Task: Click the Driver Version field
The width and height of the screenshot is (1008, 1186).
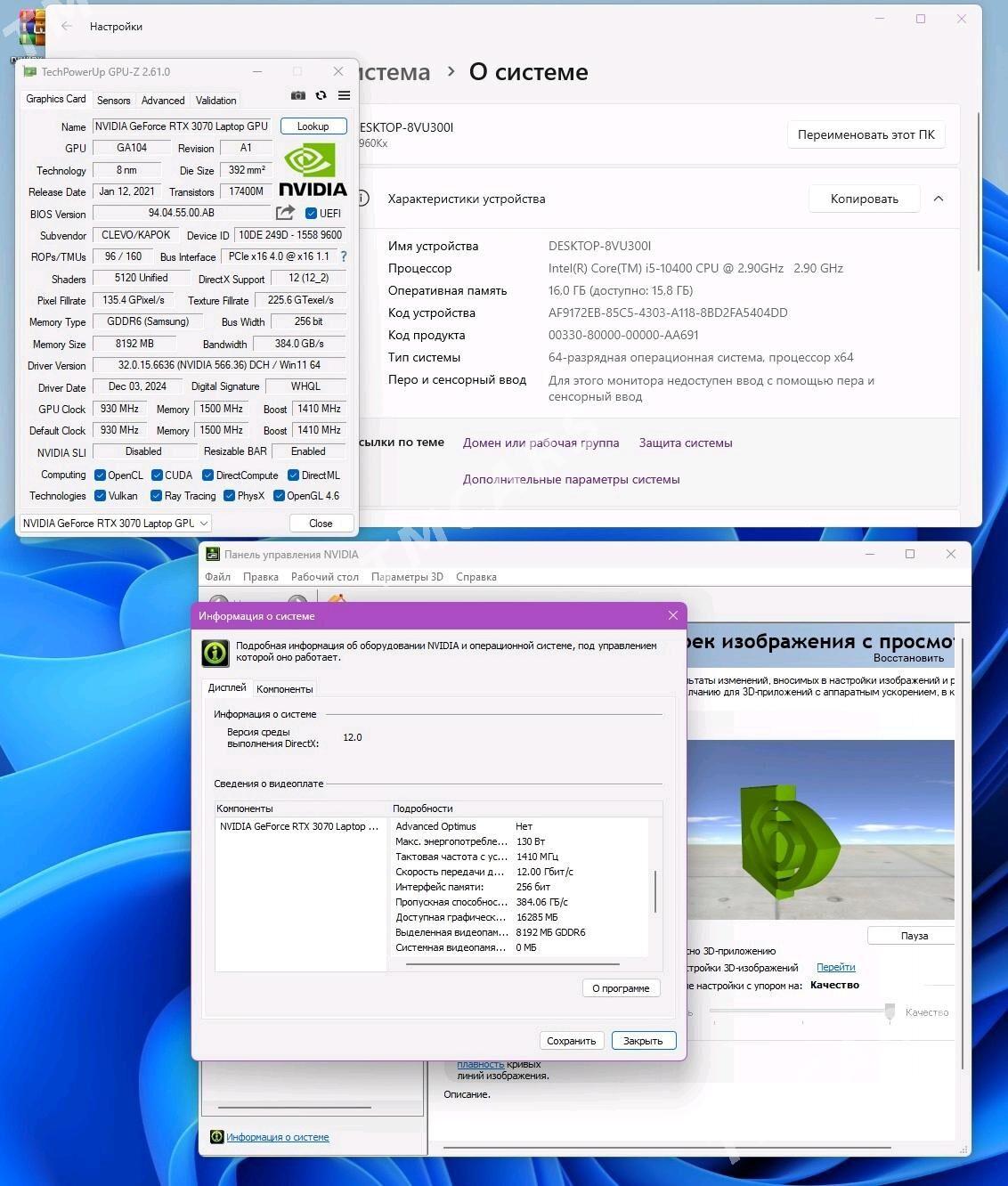Action: point(219,365)
